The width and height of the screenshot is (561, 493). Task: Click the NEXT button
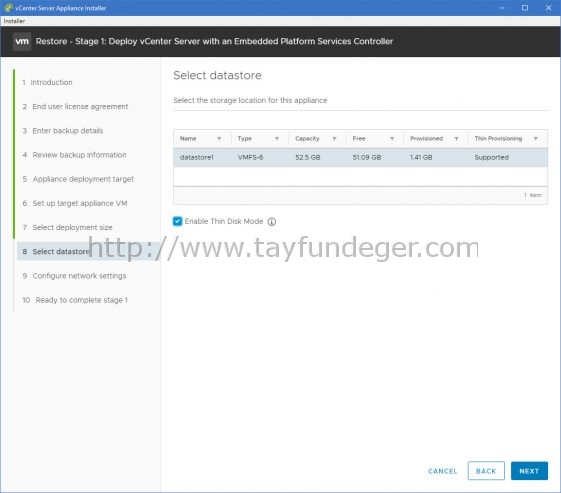click(x=529, y=471)
